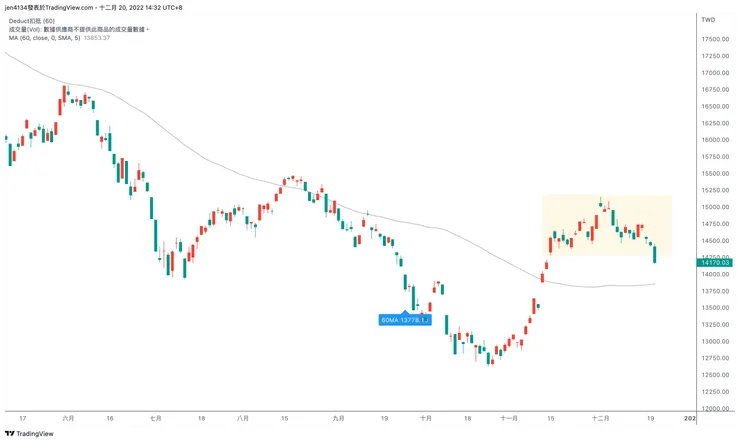The width and height of the screenshot is (740, 442).
Task: Click the 十二月 label on time axis
Action: [600, 419]
